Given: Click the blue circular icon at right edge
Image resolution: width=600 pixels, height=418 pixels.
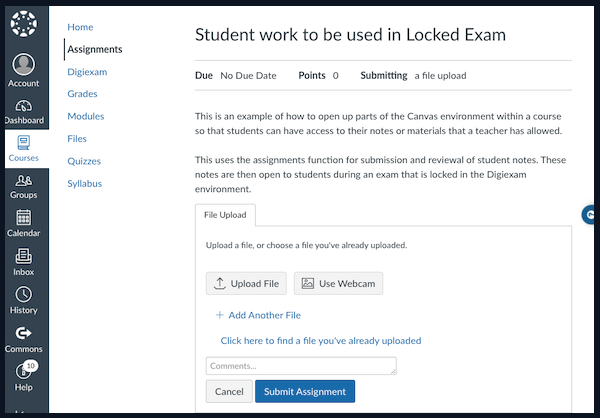Looking at the screenshot, I should pos(590,214).
